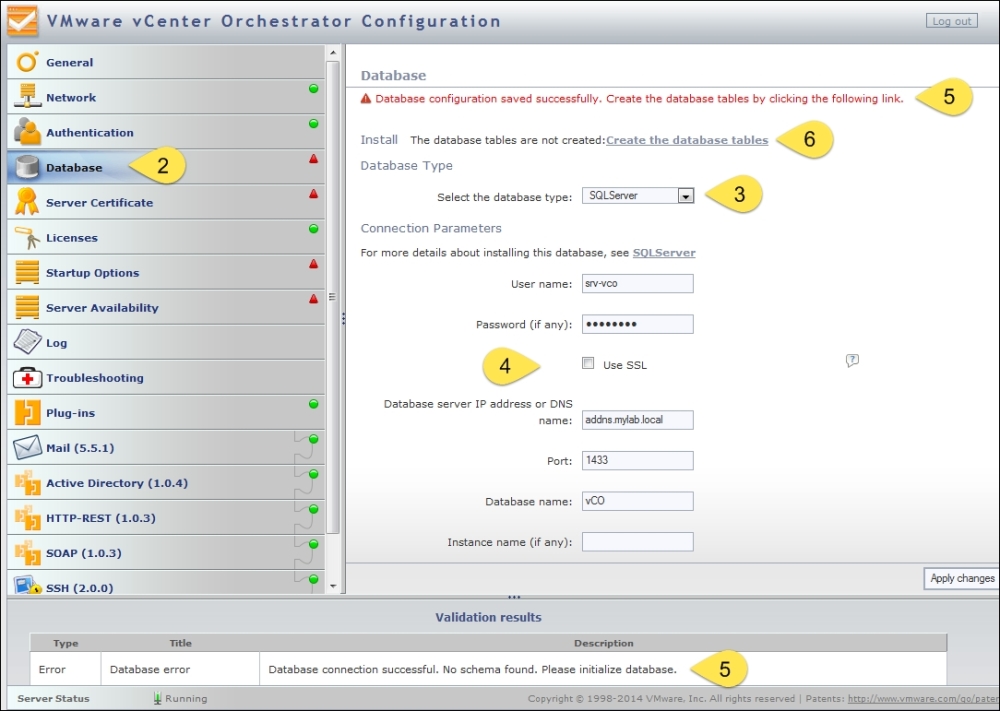Screen dimensions: 1000x711
Task: Click the Mail envelope plug-in icon
Action: [x=27, y=448]
